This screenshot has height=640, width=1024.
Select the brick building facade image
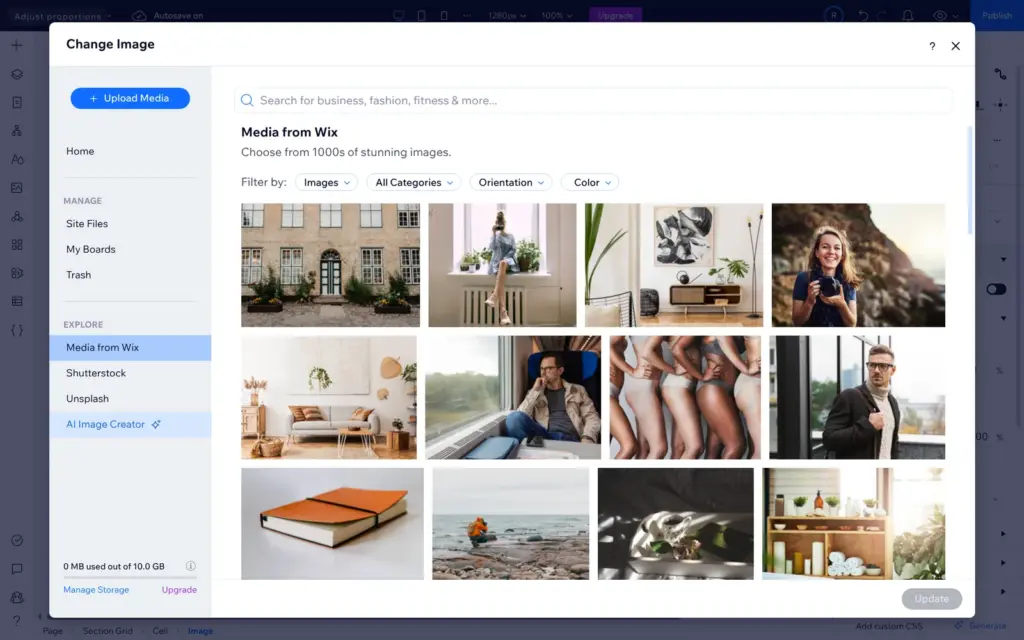point(330,265)
